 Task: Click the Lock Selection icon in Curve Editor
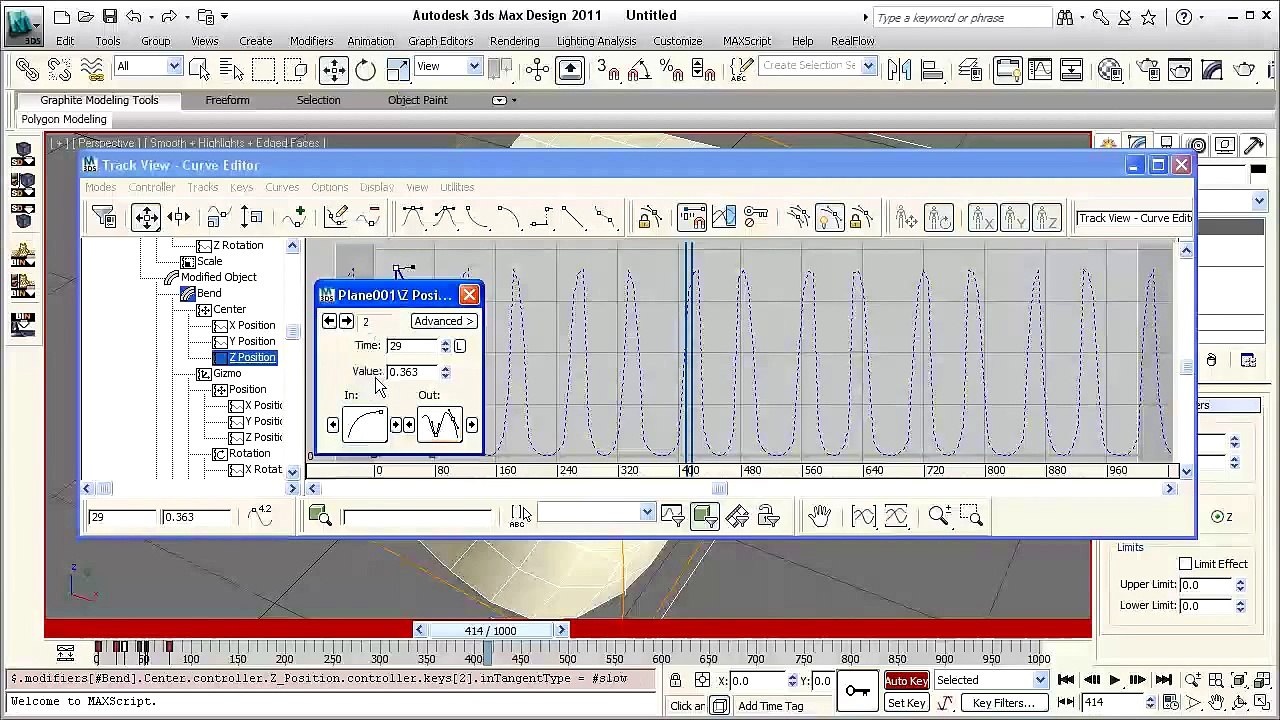[651, 217]
